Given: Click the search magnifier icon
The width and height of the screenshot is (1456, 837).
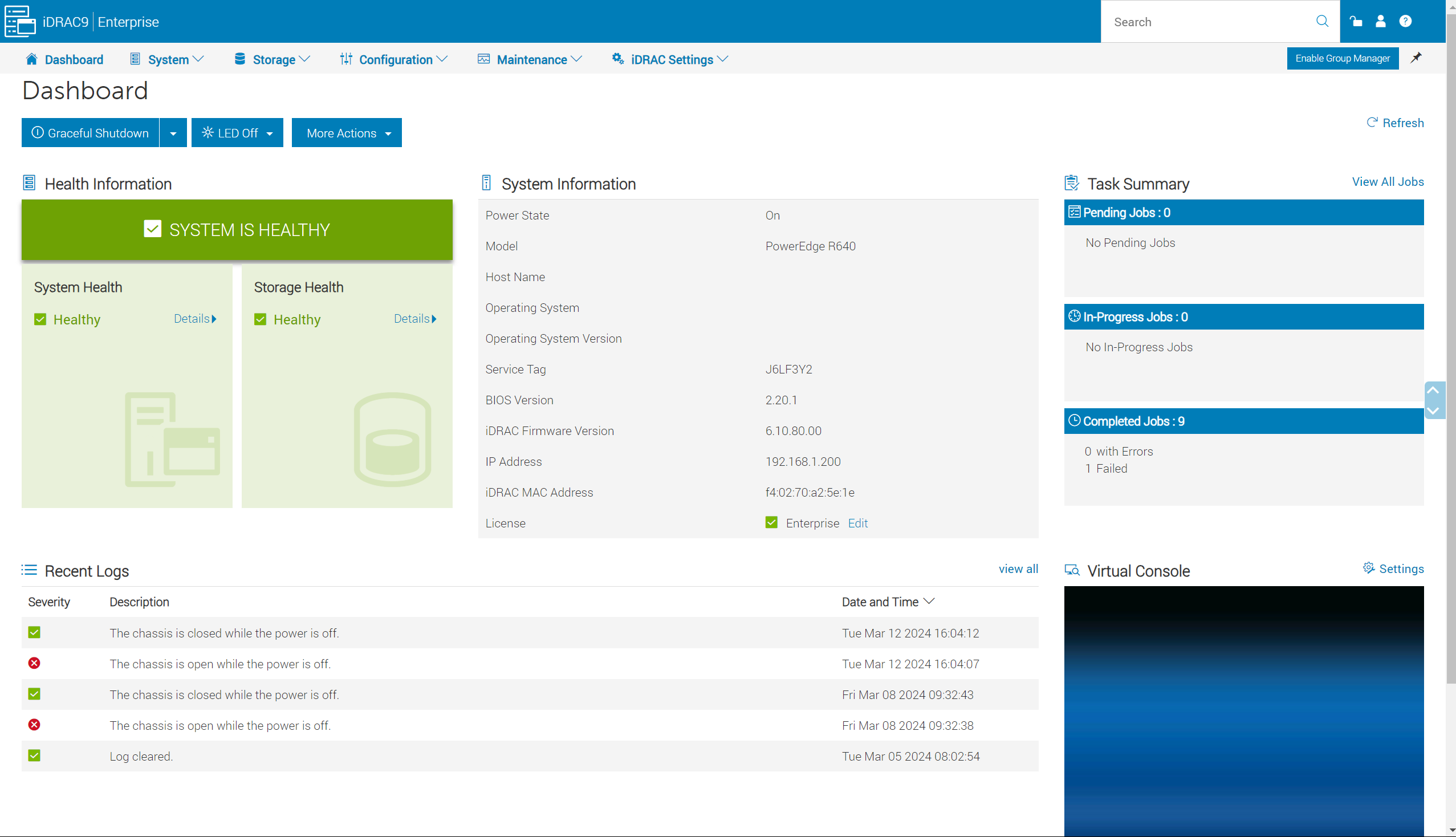Looking at the screenshot, I should (1322, 21).
